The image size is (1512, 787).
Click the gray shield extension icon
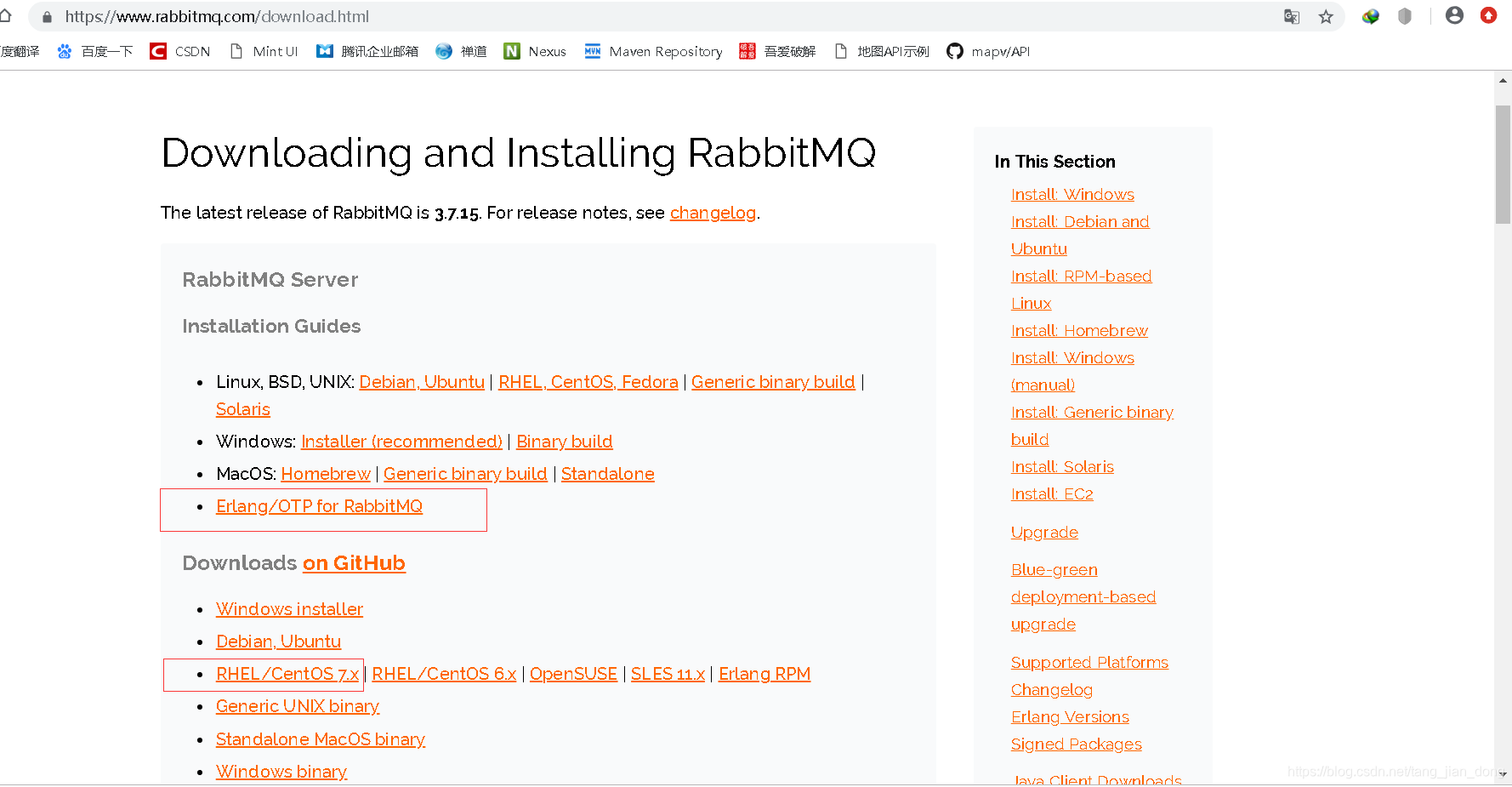1405,16
